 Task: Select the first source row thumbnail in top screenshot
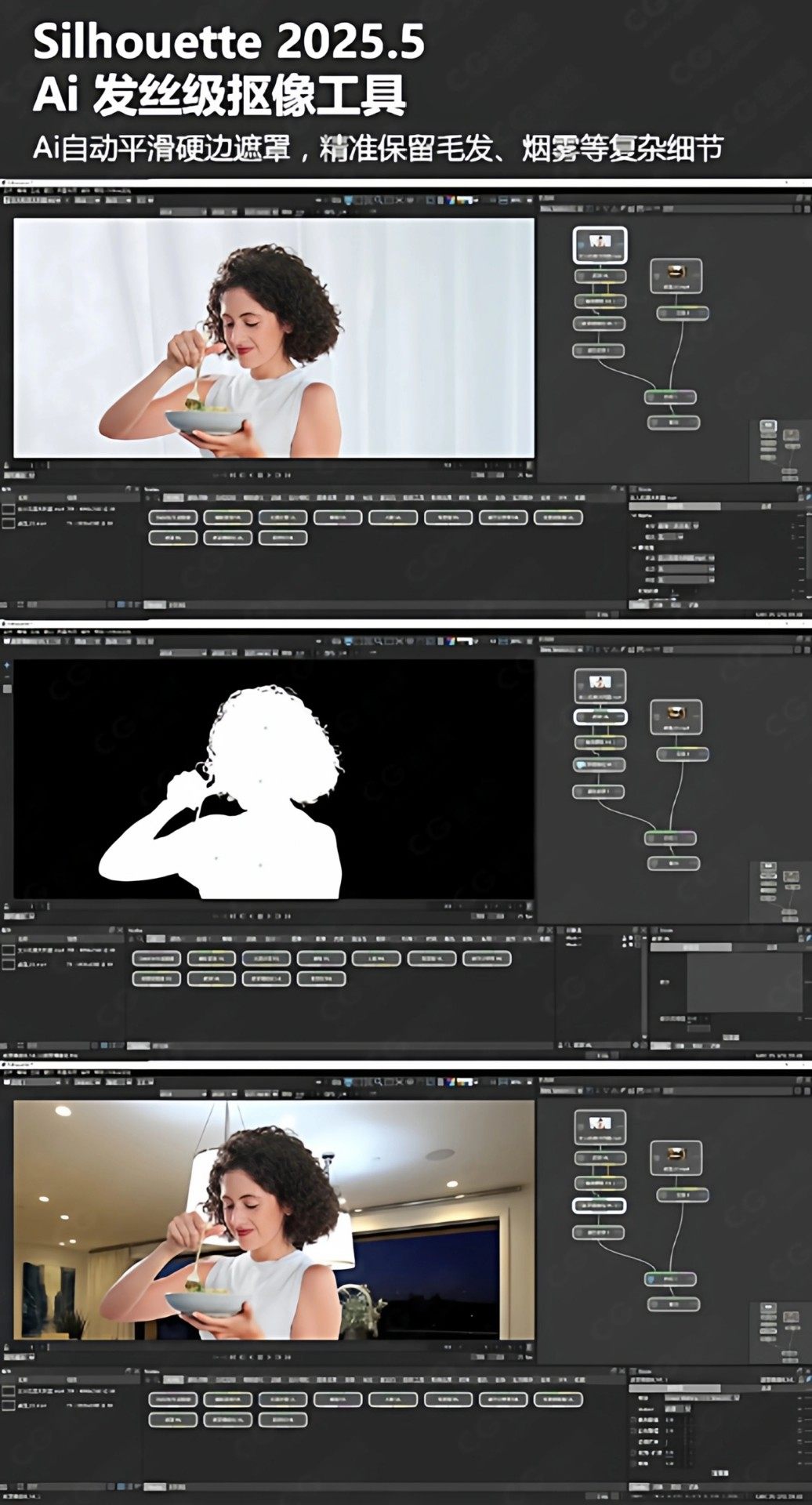9,509
